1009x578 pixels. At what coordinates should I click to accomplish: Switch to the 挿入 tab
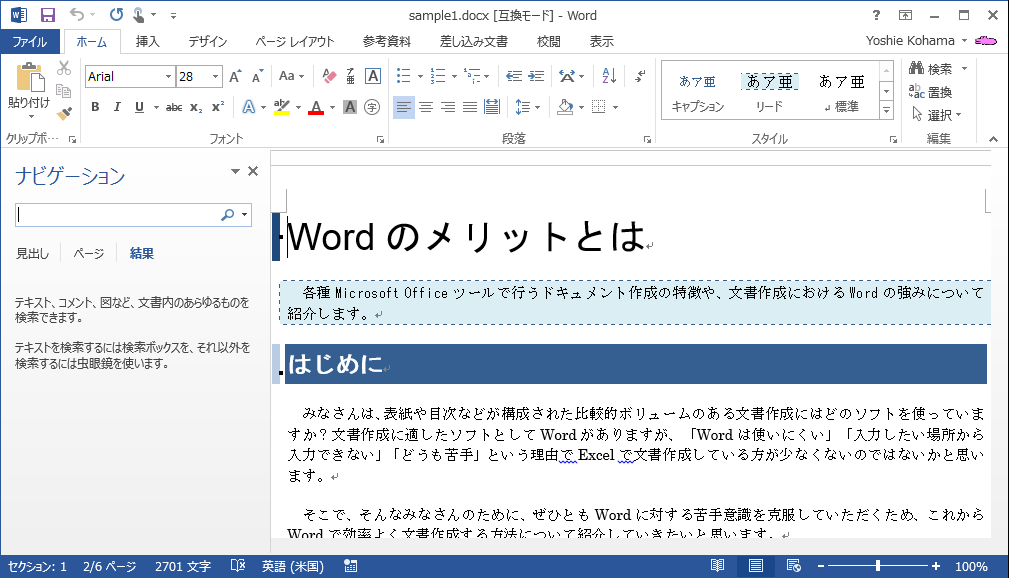(x=147, y=42)
